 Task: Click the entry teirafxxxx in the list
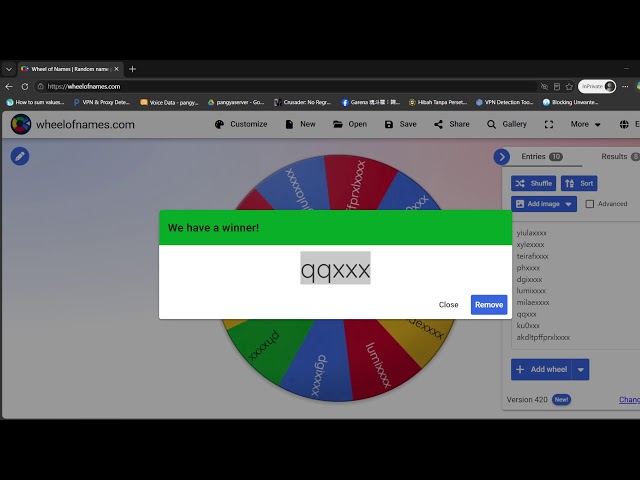(x=532, y=256)
